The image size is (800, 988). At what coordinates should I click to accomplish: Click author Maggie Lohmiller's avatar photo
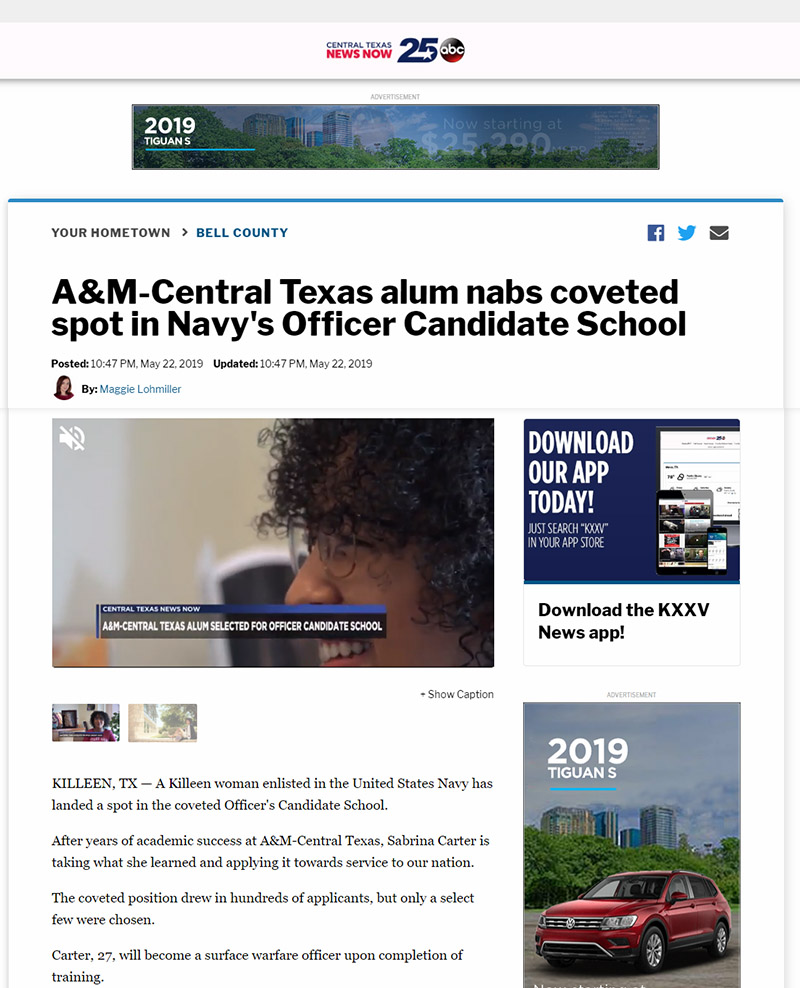pos(63,388)
